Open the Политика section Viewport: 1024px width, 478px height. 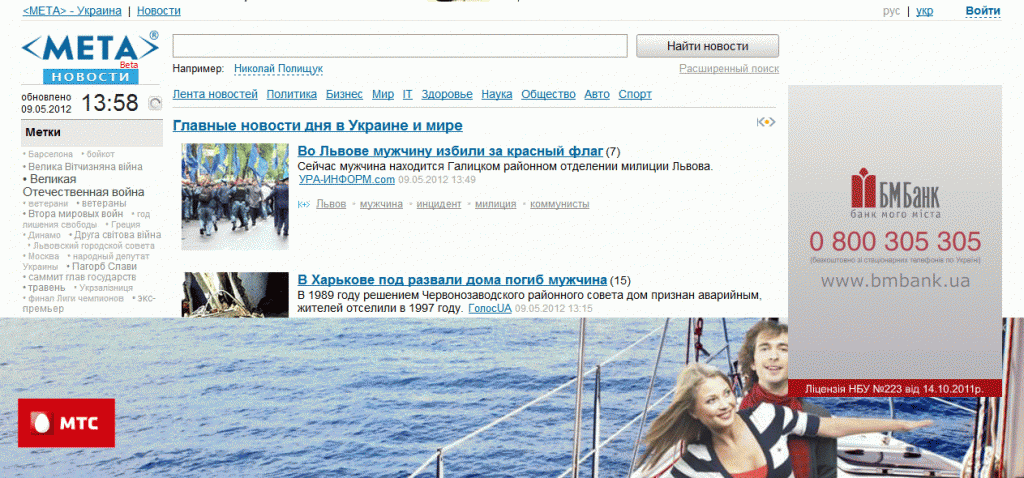[x=291, y=94]
